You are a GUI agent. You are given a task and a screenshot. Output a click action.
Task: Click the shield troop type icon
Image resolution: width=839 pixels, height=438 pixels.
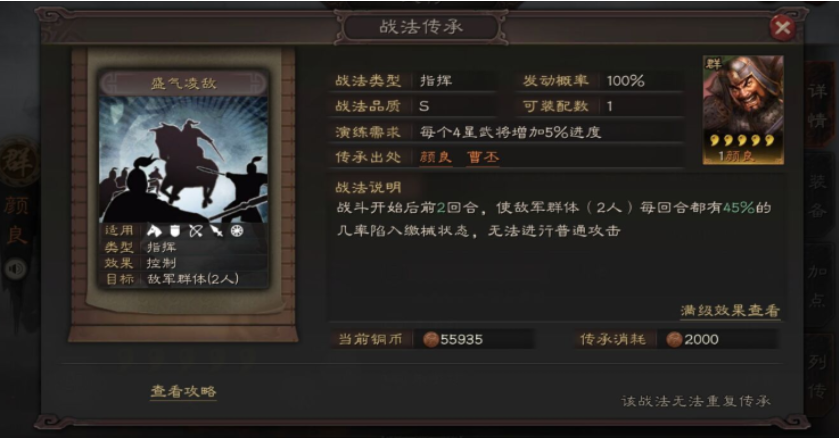tap(175, 230)
